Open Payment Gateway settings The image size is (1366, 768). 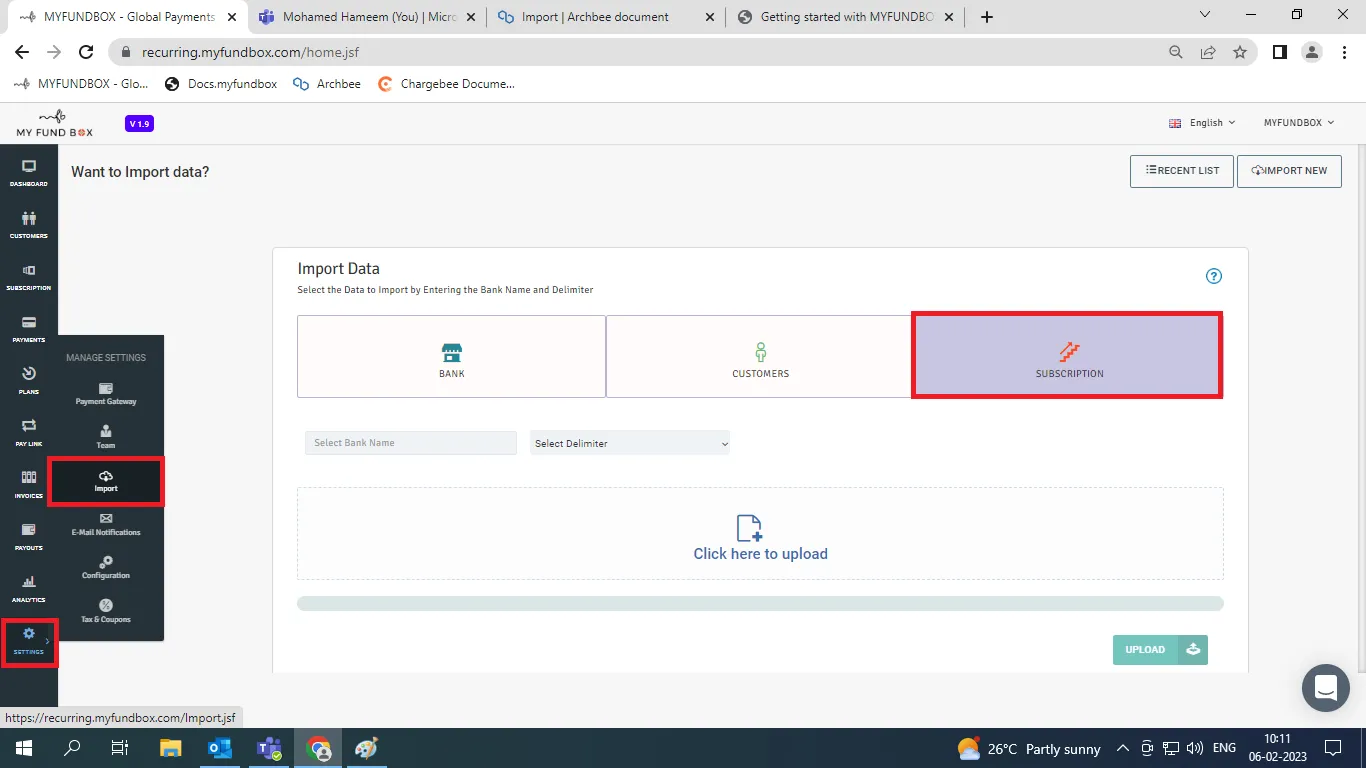point(106,393)
